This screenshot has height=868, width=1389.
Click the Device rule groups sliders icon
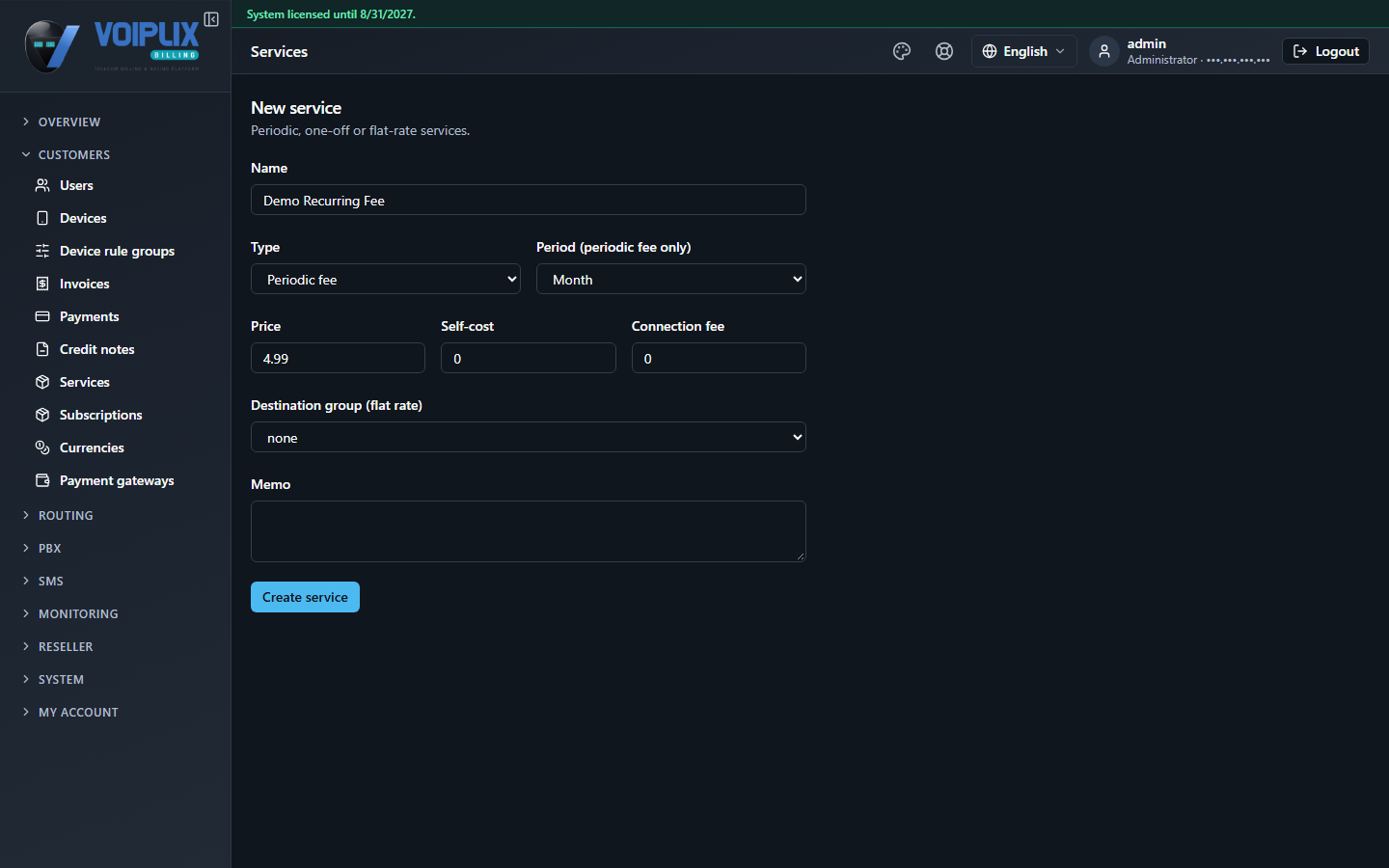pyautogui.click(x=42, y=251)
